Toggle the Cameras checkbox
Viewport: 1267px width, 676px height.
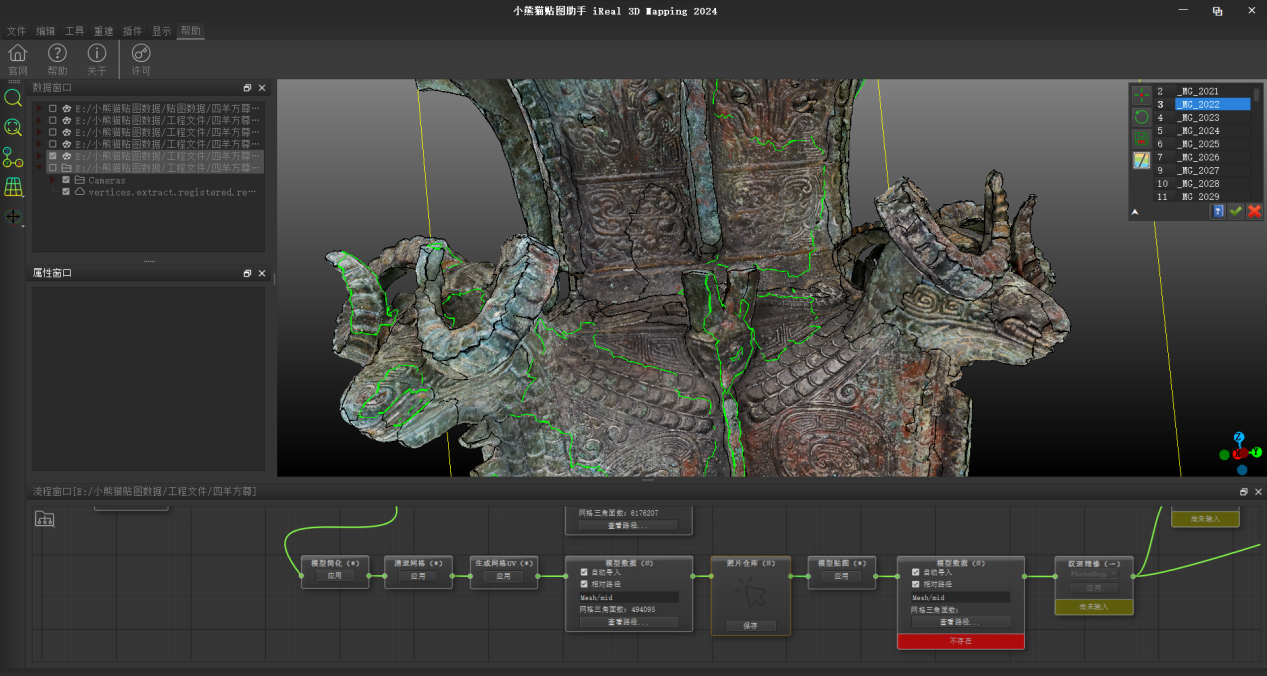(x=66, y=180)
